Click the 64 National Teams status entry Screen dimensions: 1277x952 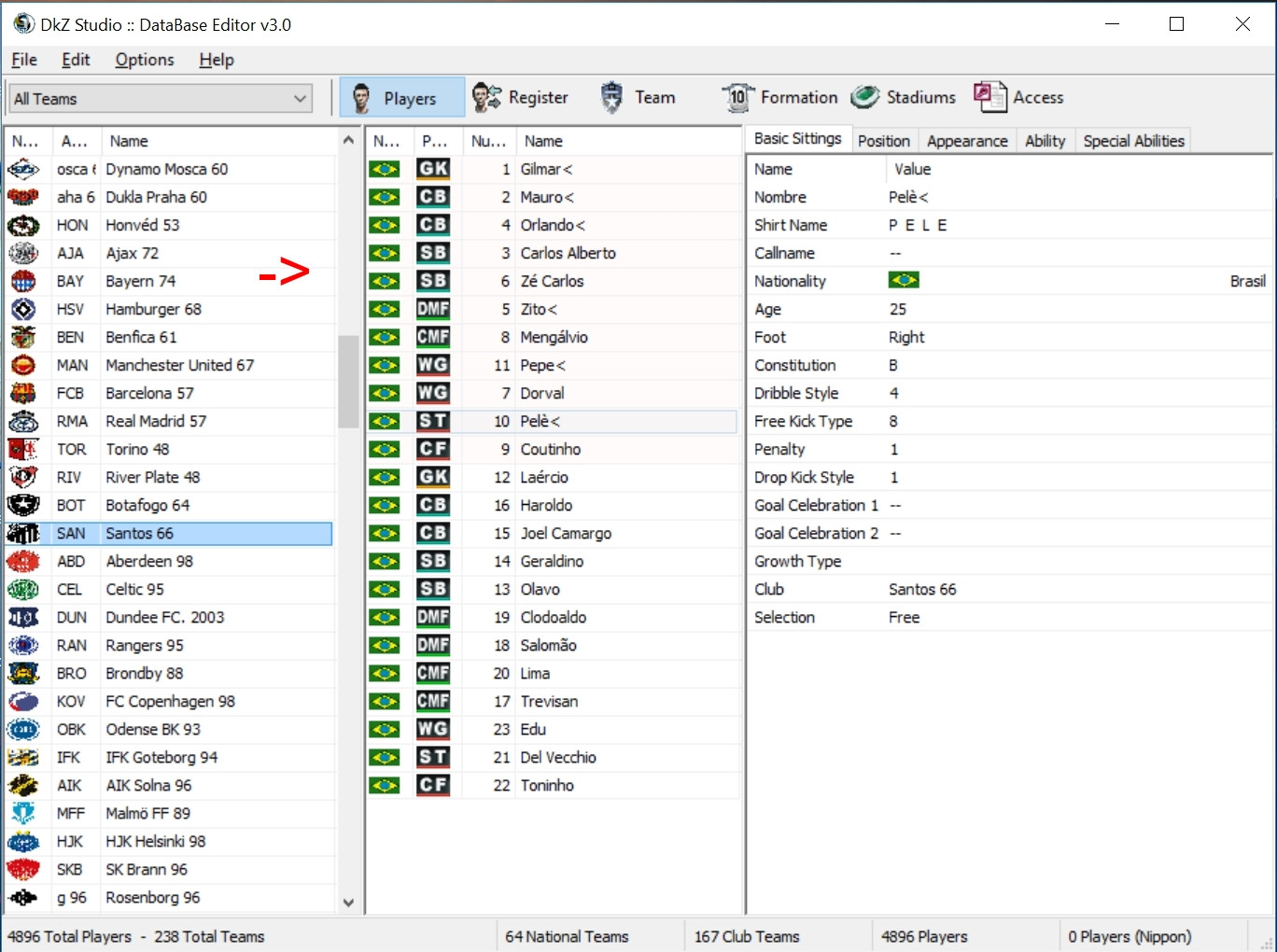(567, 936)
